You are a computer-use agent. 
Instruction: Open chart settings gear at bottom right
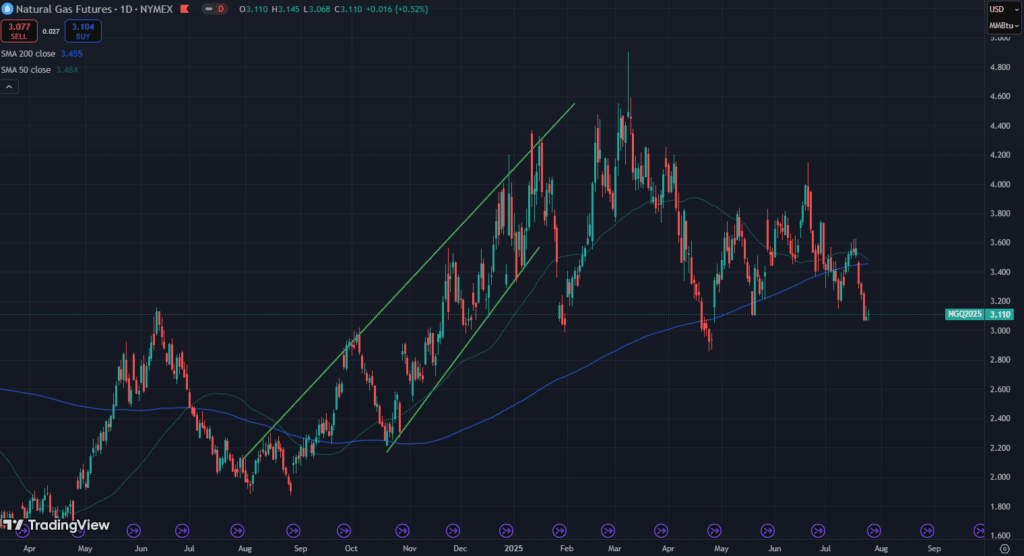[1004, 549]
